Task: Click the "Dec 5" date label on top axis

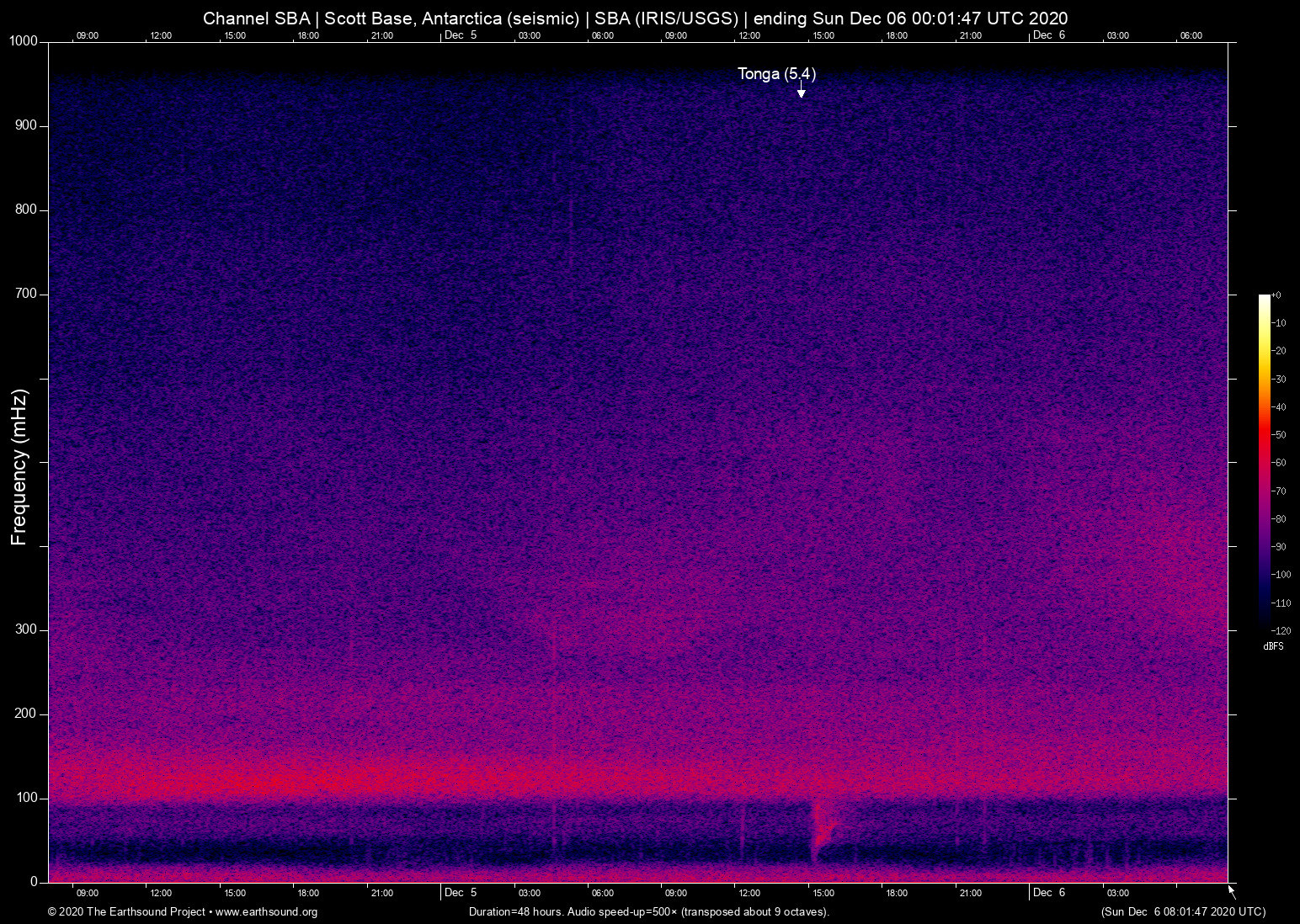Action: coord(460,35)
